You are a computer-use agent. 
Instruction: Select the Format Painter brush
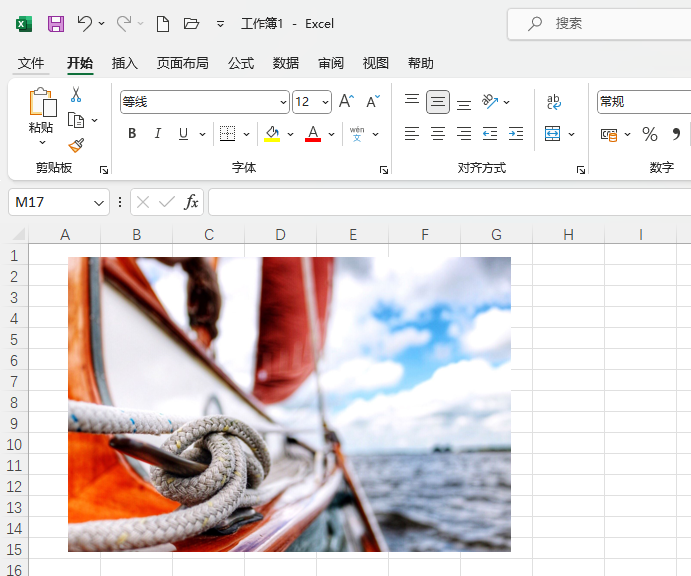(76, 145)
